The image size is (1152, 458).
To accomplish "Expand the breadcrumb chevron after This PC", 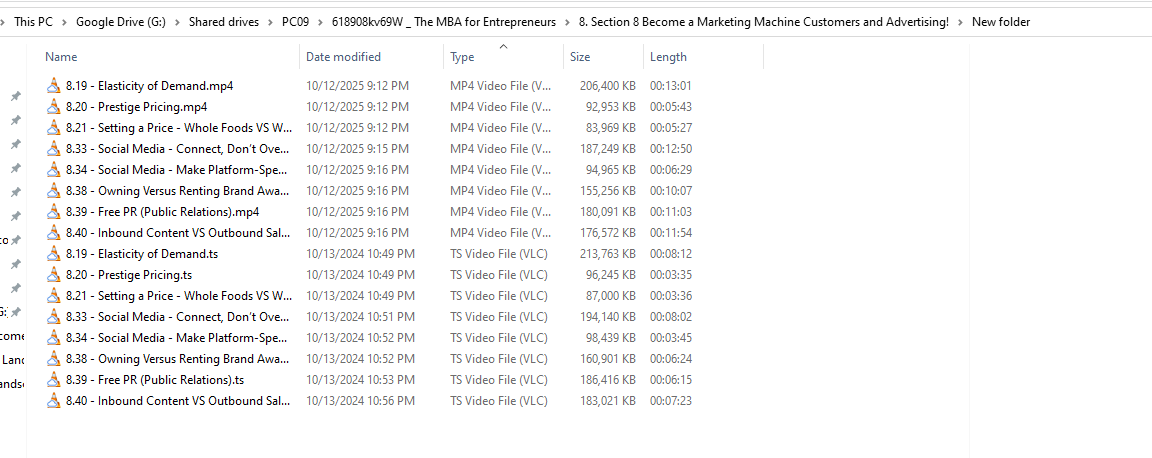I will [63, 22].
